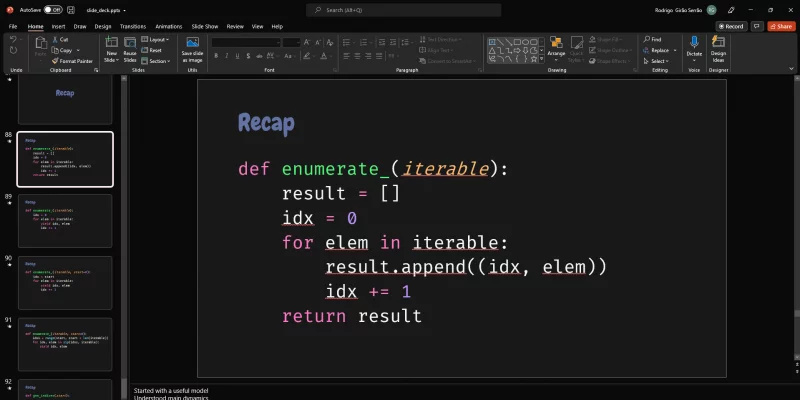Viewport: 800px width, 400px height.
Task: Collapse the ribbon with chevron
Action: coord(791,68)
